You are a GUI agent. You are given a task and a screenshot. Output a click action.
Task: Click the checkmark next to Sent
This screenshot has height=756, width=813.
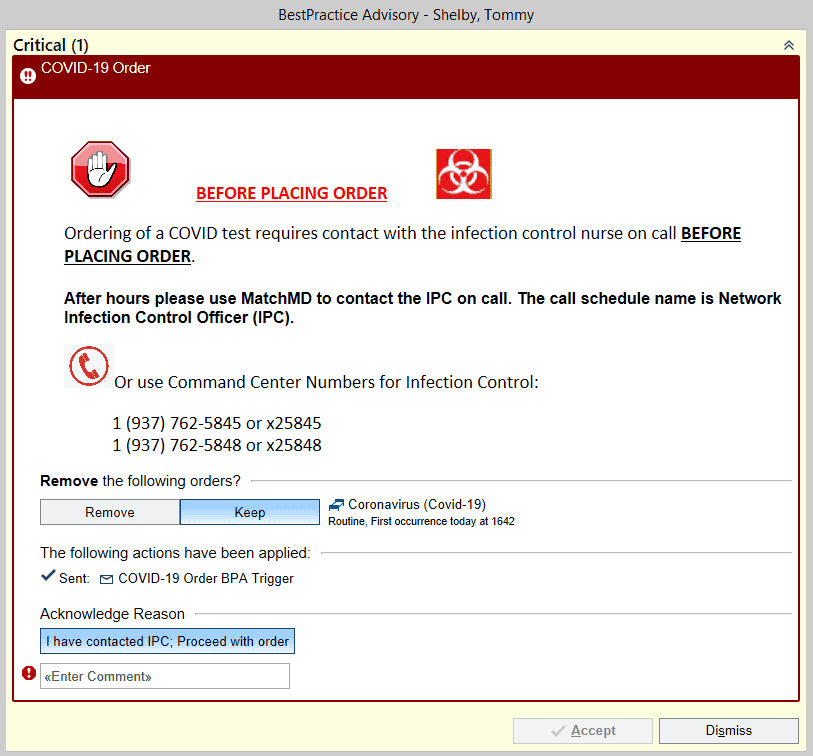coord(46,576)
